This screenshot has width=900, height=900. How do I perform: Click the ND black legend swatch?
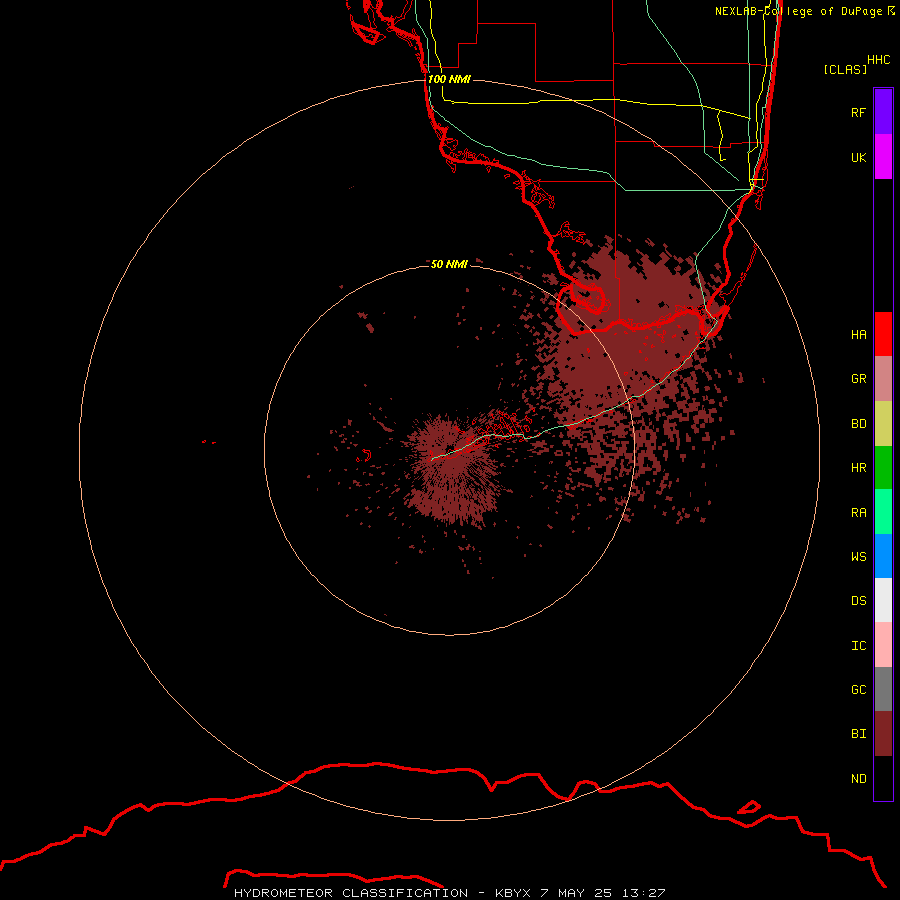[x=883, y=778]
